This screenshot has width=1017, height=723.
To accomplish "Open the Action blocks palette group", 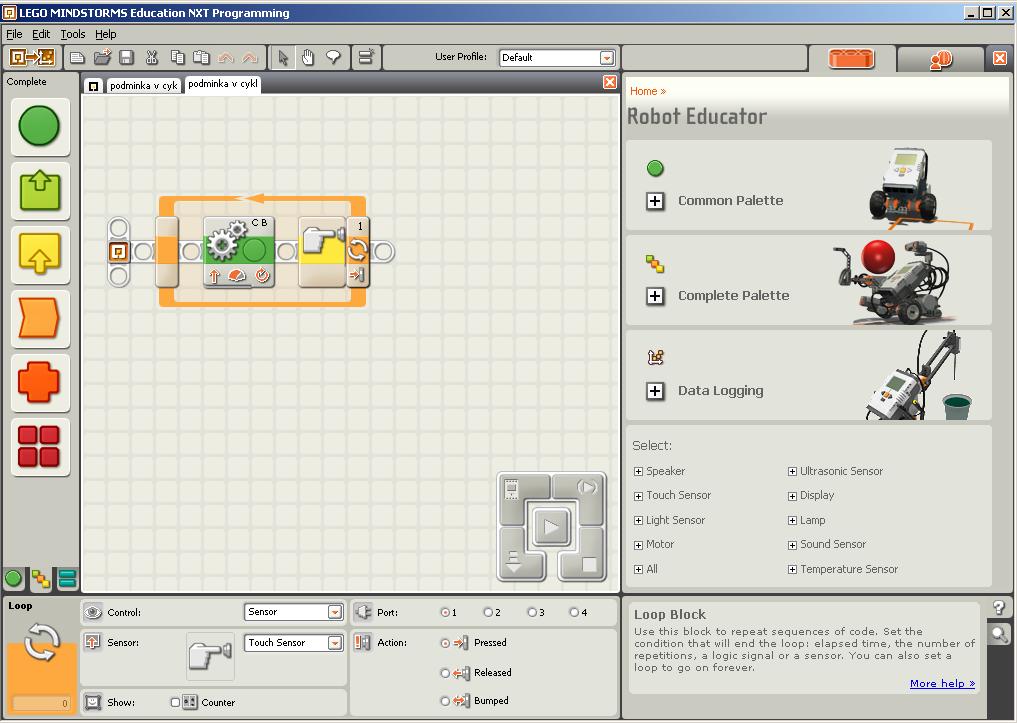I will [40, 191].
